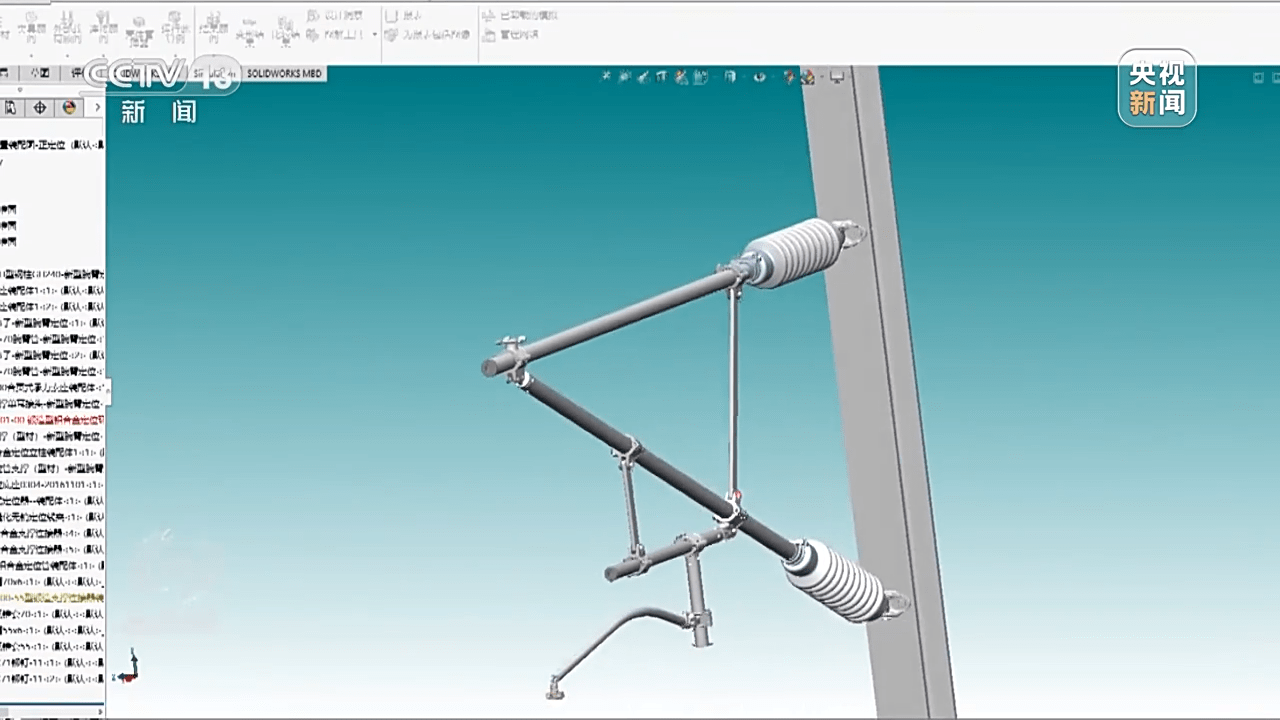
Task: Select the yellow warning item in feature tree
Action: click(x=52, y=597)
